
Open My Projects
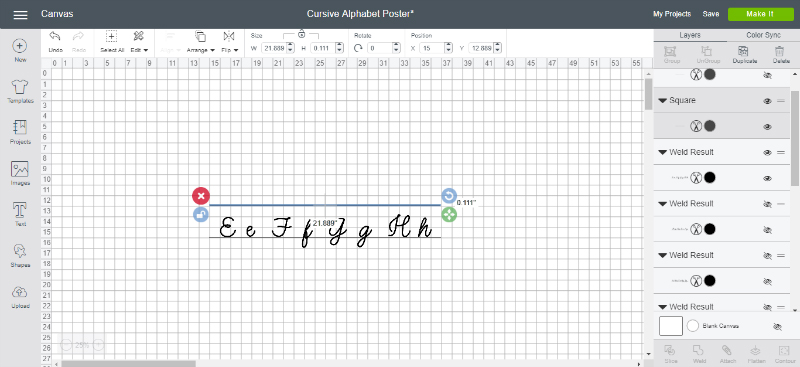[x=672, y=14]
